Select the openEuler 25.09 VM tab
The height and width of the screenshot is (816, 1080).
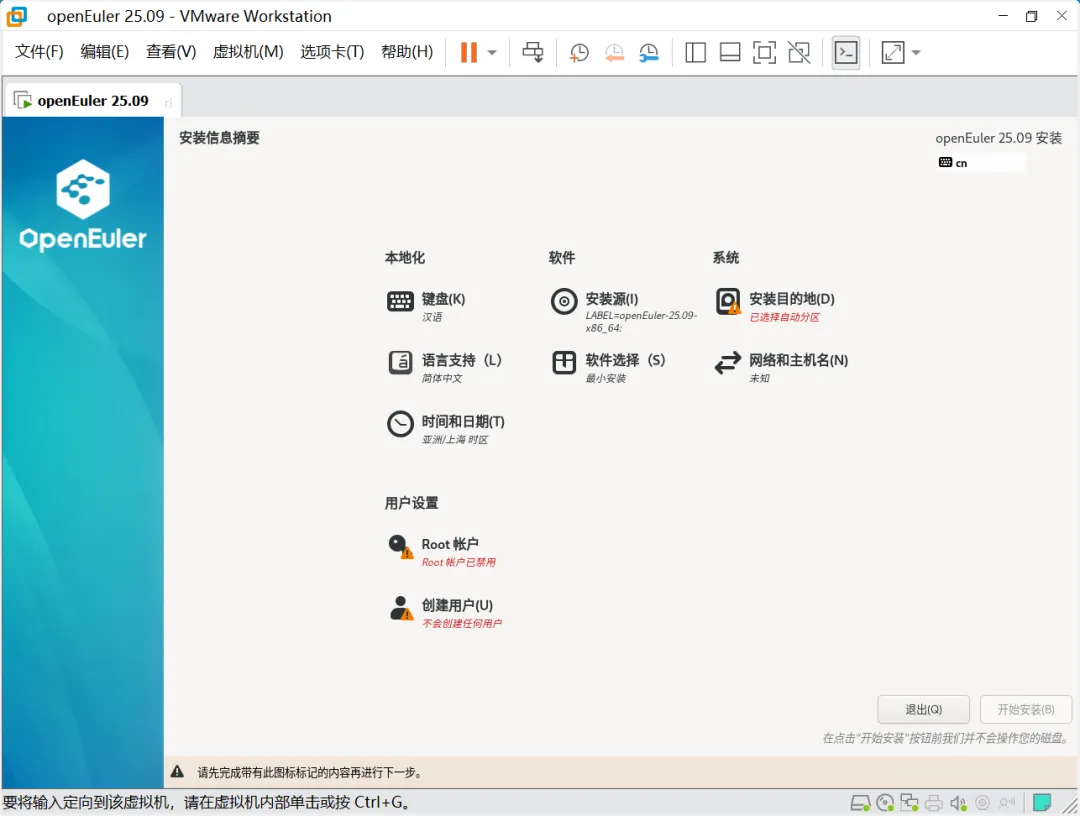click(x=93, y=101)
